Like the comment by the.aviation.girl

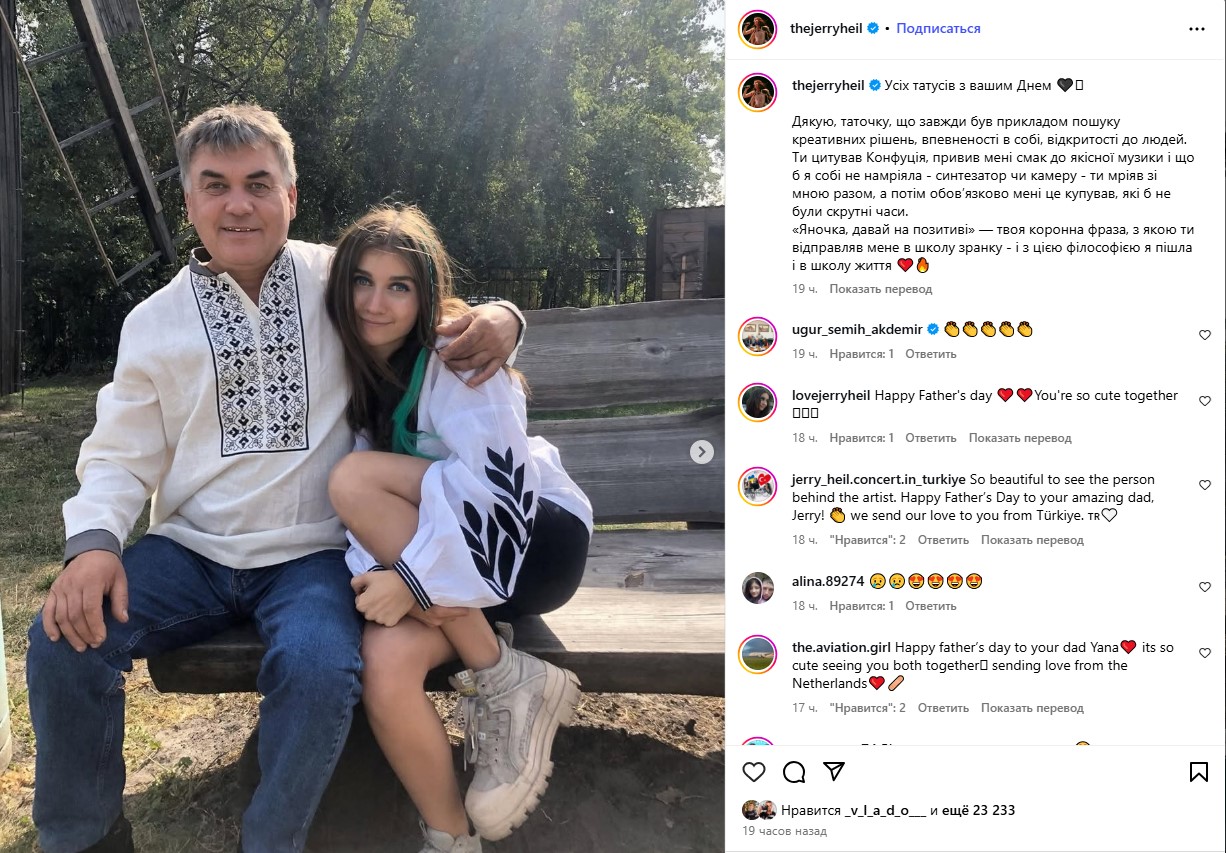[x=1205, y=653]
